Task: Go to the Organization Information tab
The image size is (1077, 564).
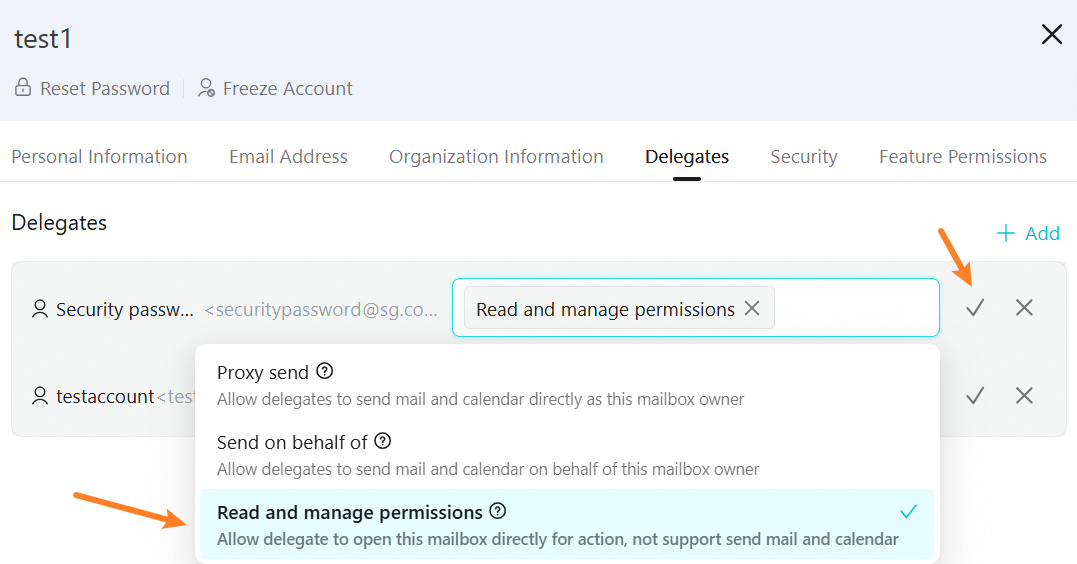Action: pos(496,157)
